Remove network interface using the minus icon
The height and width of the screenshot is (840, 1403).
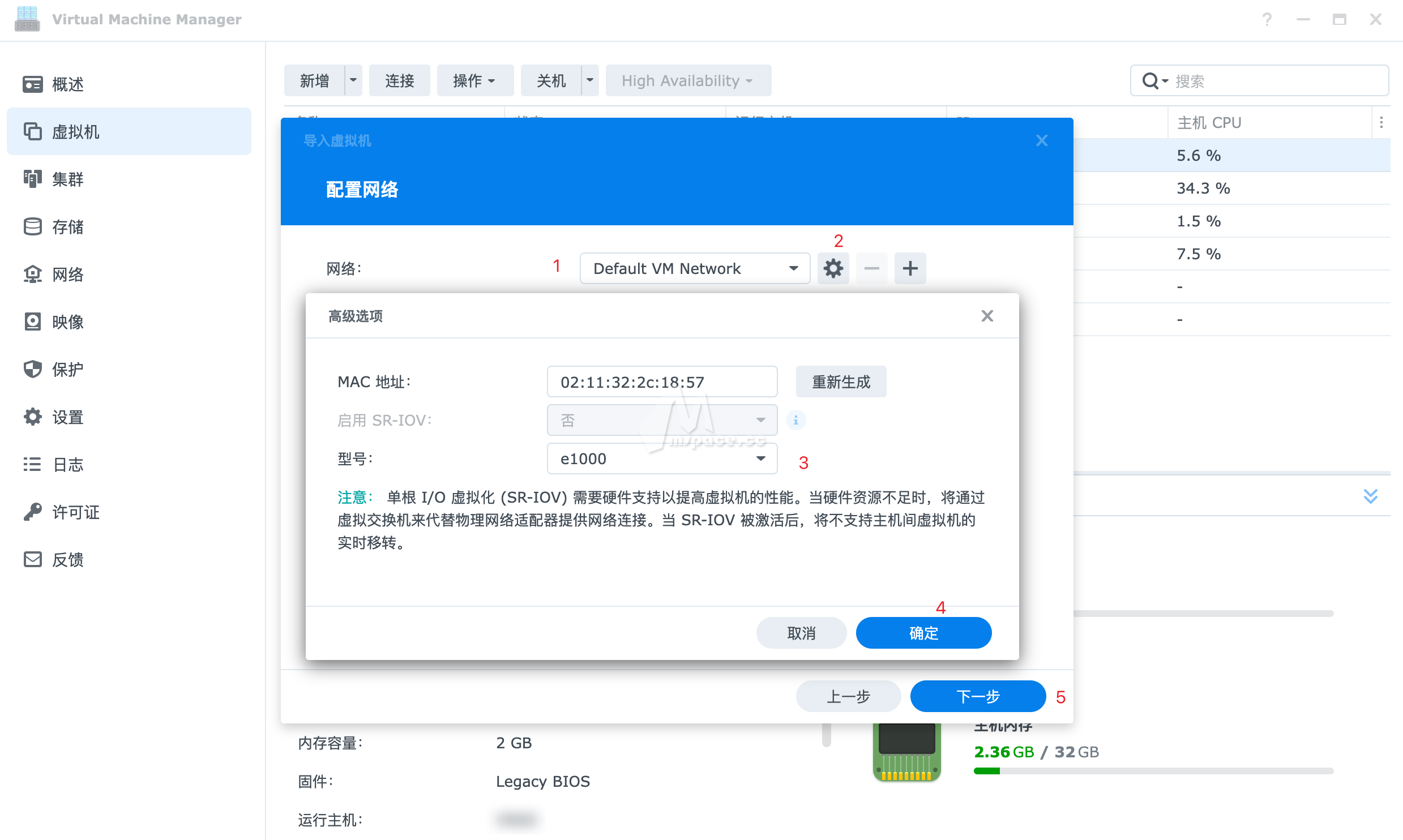point(871,268)
